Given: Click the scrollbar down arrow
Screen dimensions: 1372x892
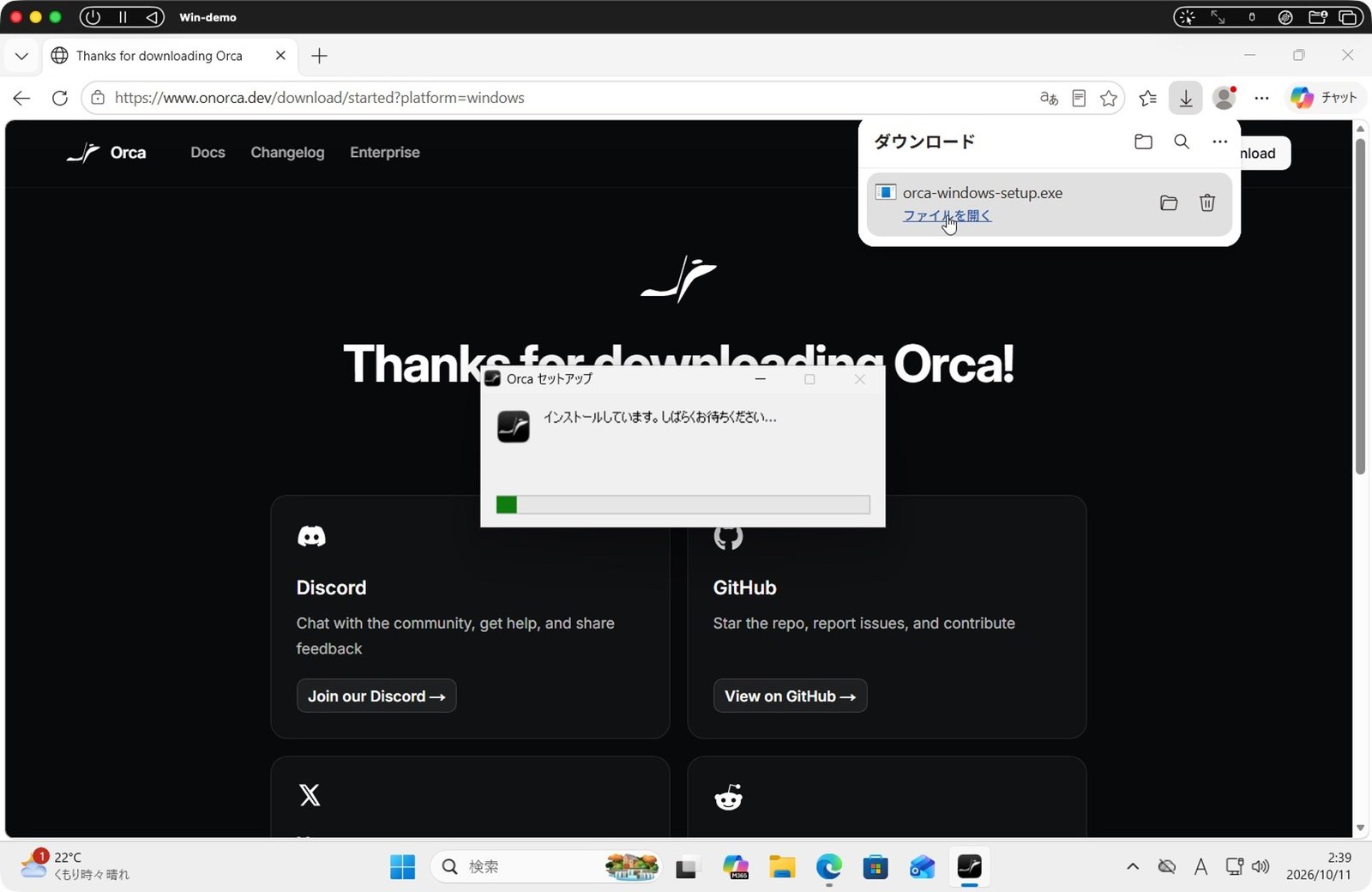Looking at the screenshot, I should coord(1360,829).
